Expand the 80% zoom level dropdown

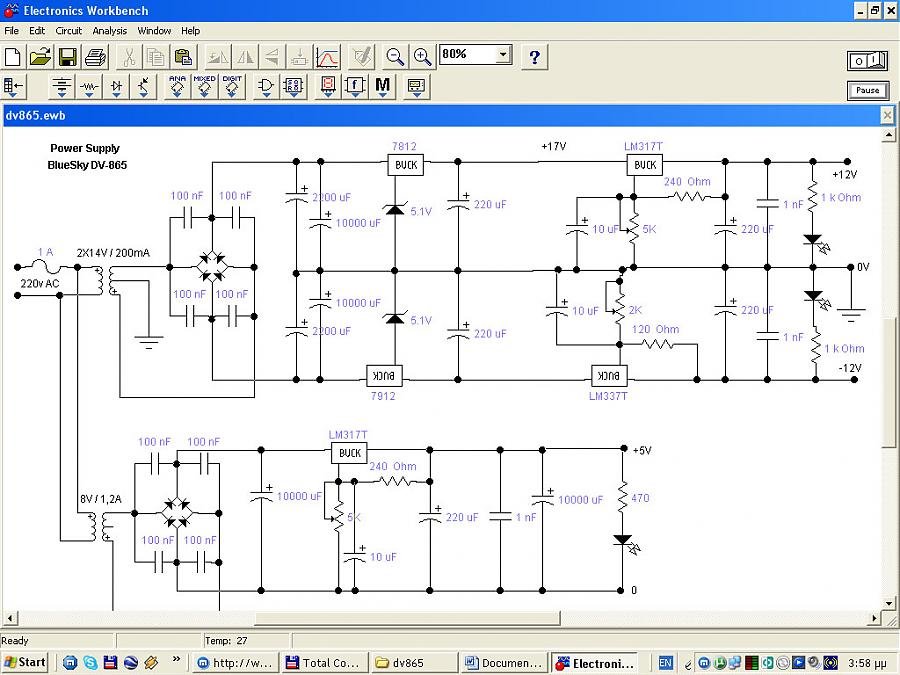pyautogui.click(x=502, y=55)
